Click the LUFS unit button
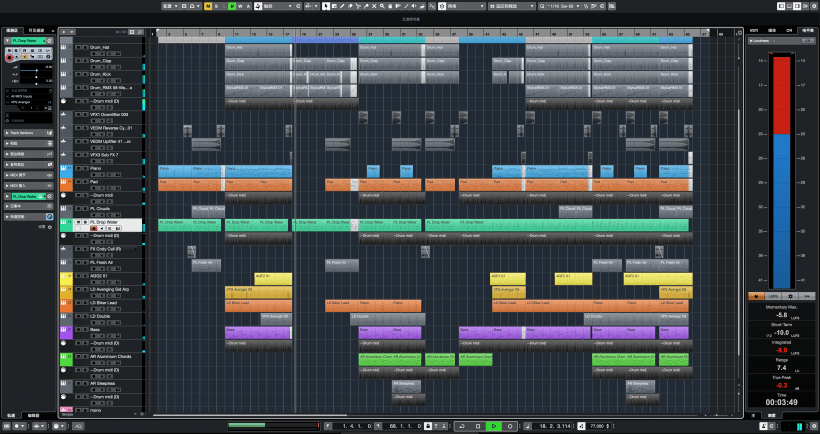Viewport: 820px width, 434px height. click(773, 296)
